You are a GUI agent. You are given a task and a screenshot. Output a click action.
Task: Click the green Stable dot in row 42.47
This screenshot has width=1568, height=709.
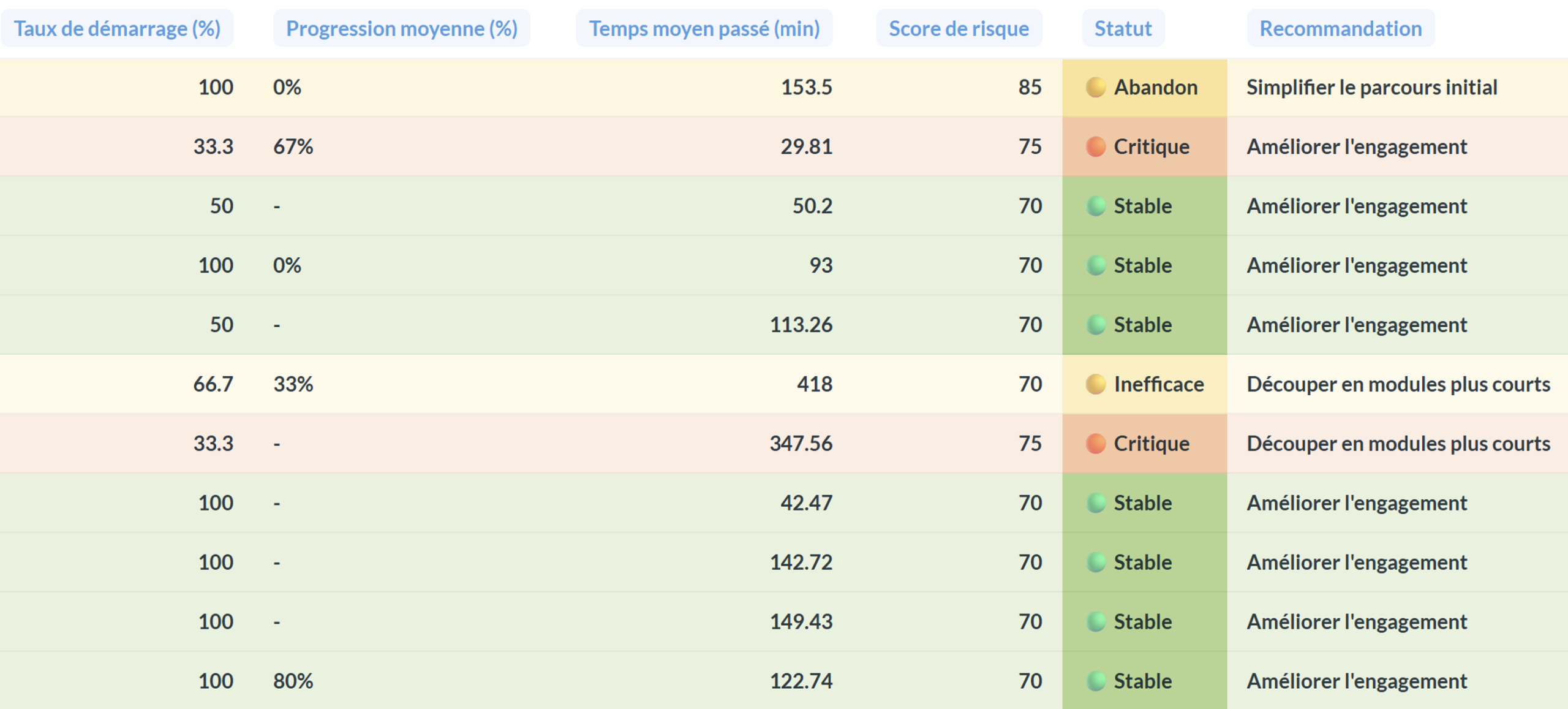(x=1095, y=502)
